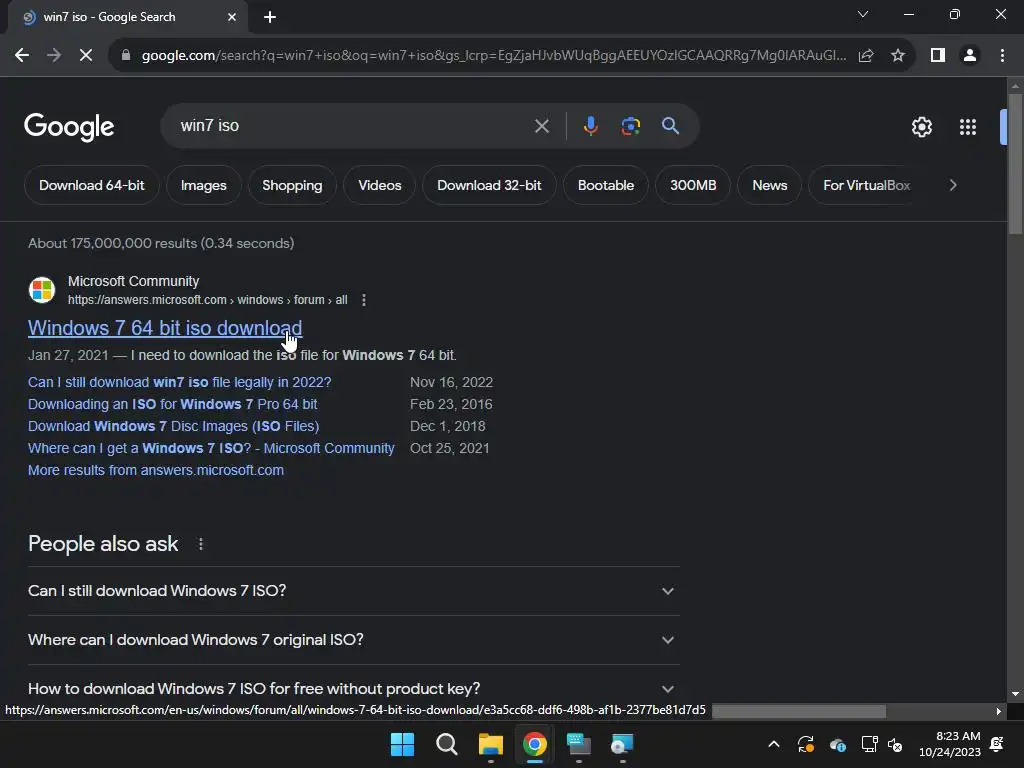Open a new browser tab
The height and width of the screenshot is (768, 1024).
270,17
